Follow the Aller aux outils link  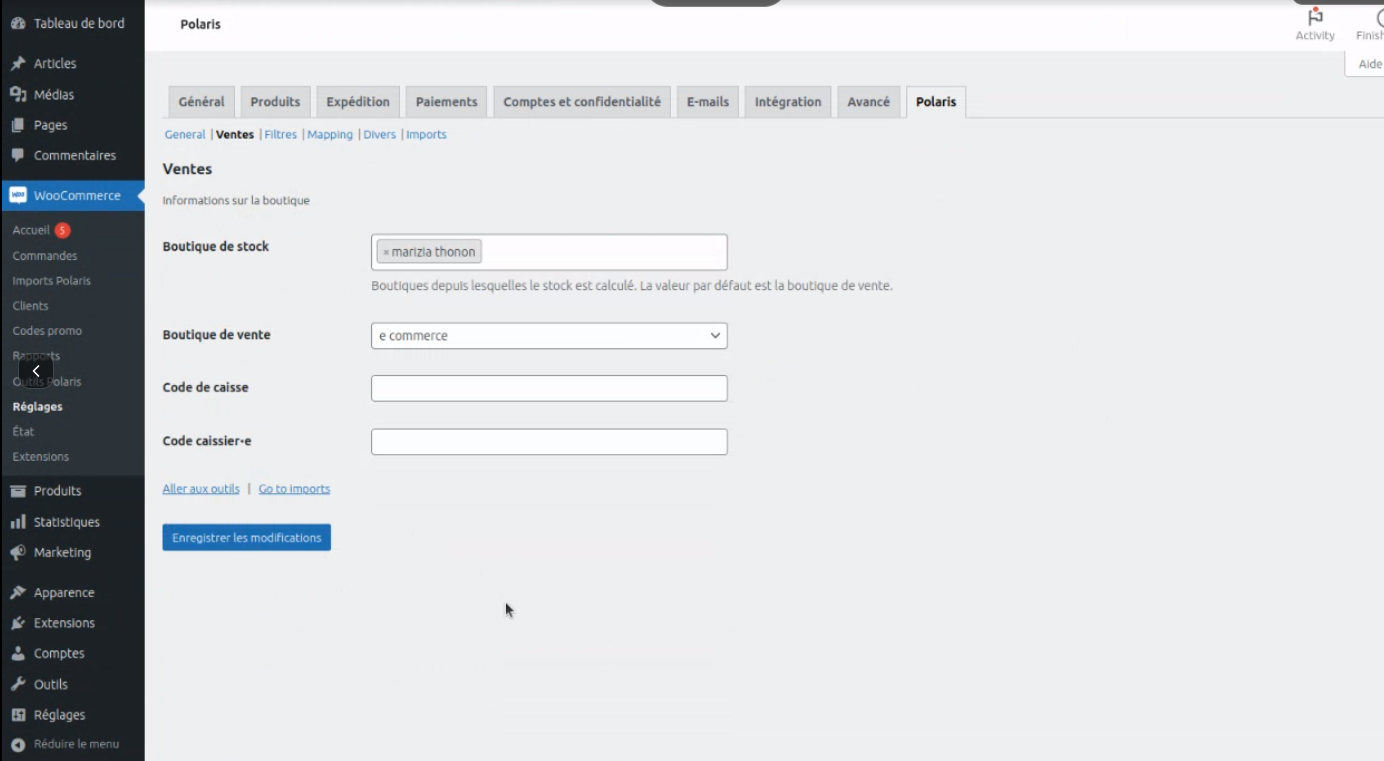pyautogui.click(x=201, y=489)
